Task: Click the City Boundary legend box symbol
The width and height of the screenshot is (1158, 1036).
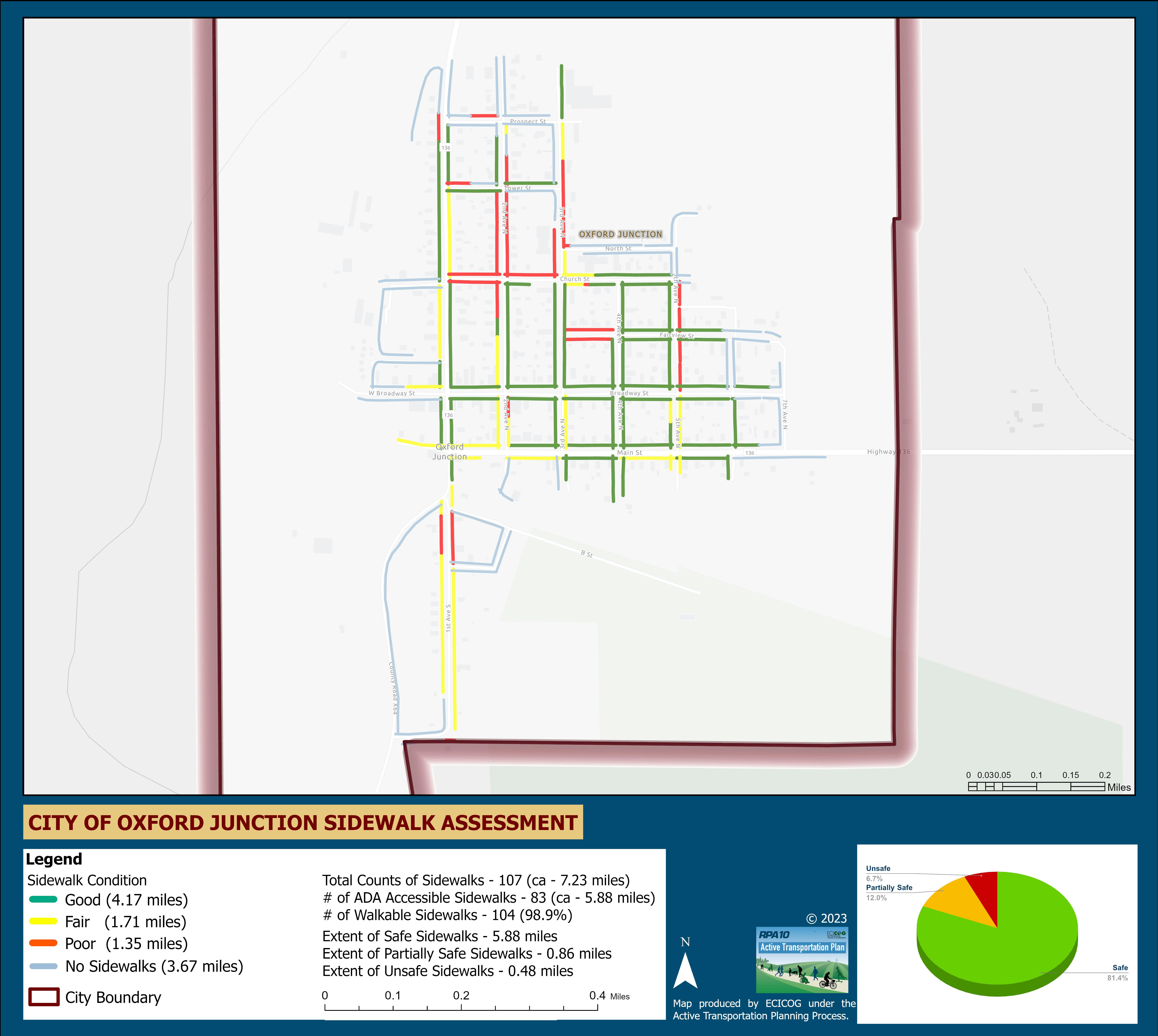Action: pos(44,997)
